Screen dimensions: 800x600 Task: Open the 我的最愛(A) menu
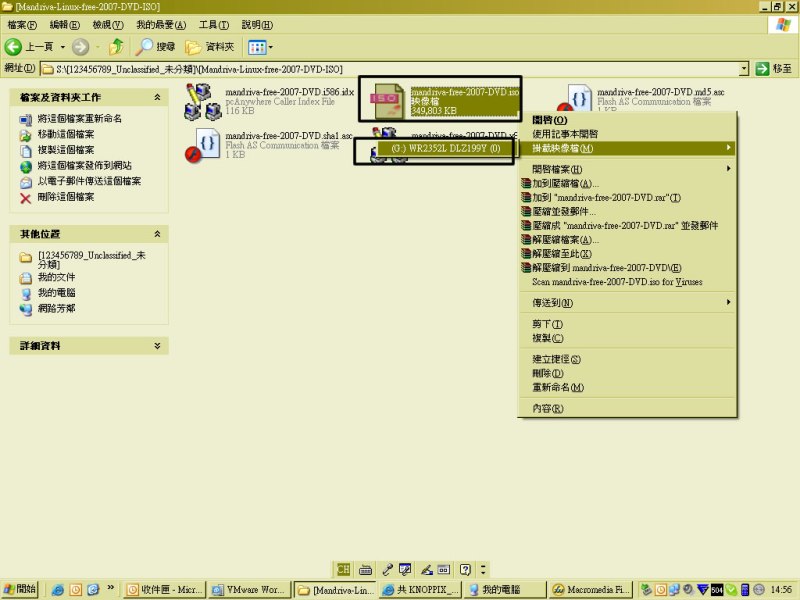pyautogui.click(x=161, y=24)
